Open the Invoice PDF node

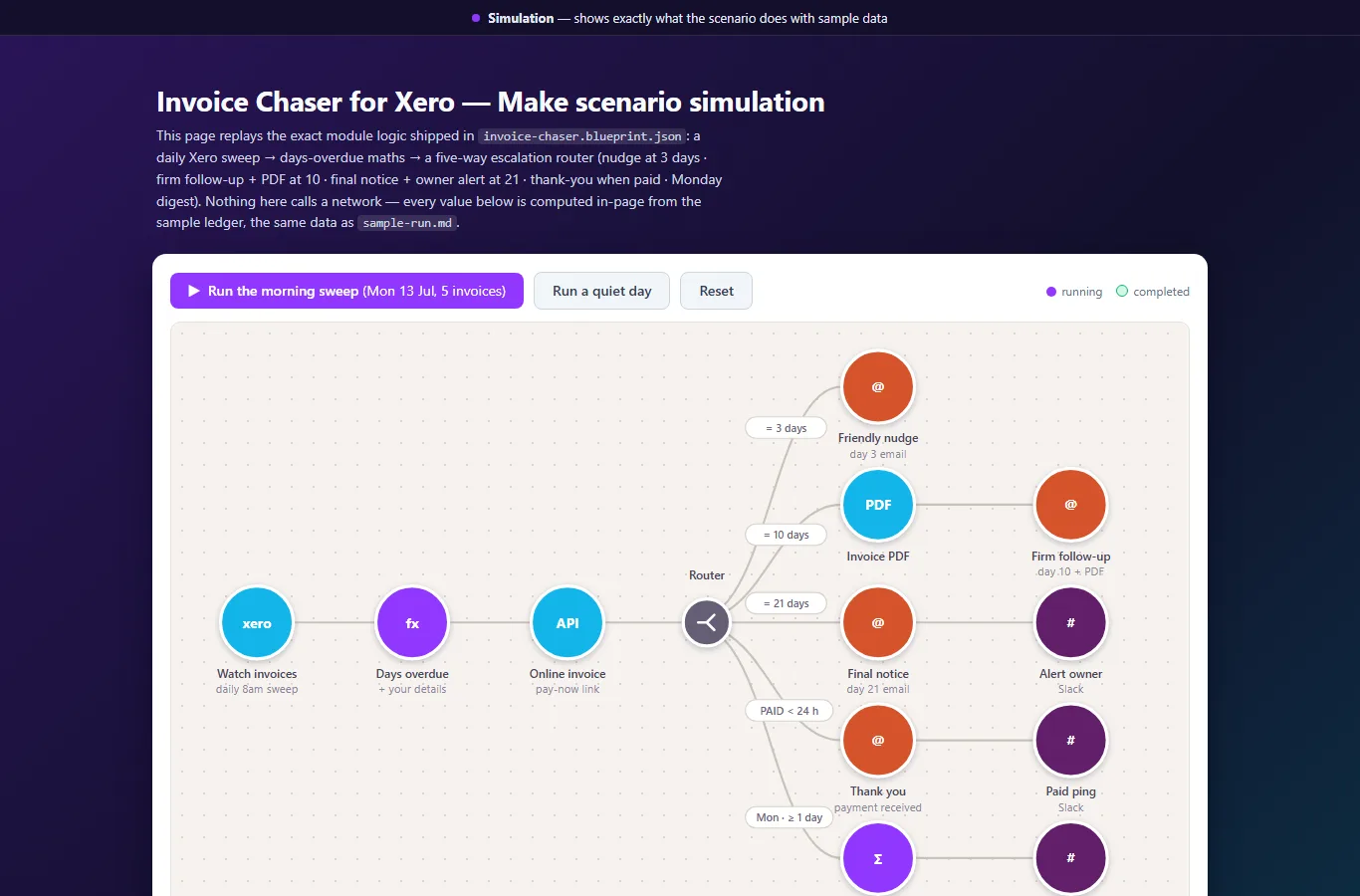click(878, 505)
